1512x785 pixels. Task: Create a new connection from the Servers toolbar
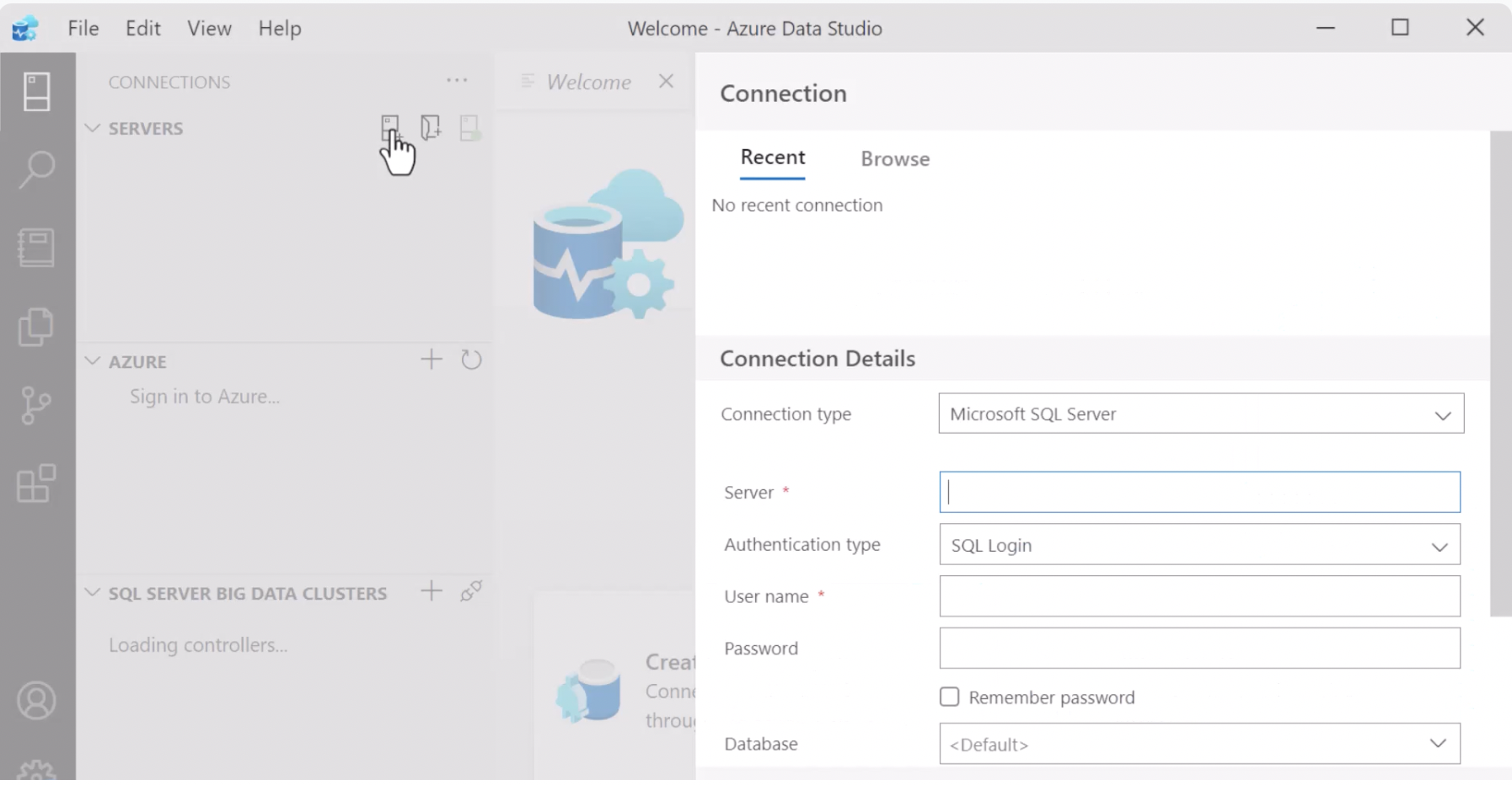tap(390, 128)
